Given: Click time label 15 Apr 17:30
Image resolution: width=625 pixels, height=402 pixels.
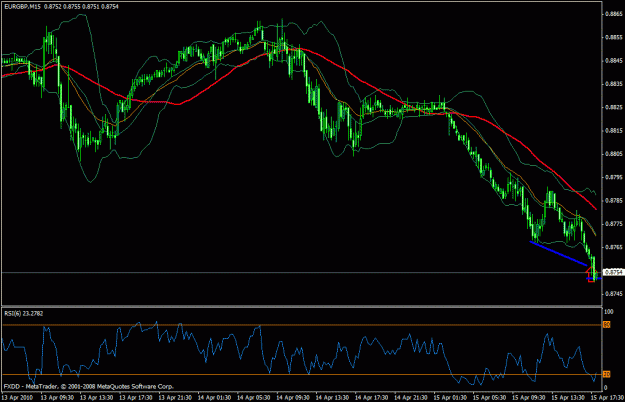Looking at the screenshot, I should pyautogui.click(x=607, y=398).
